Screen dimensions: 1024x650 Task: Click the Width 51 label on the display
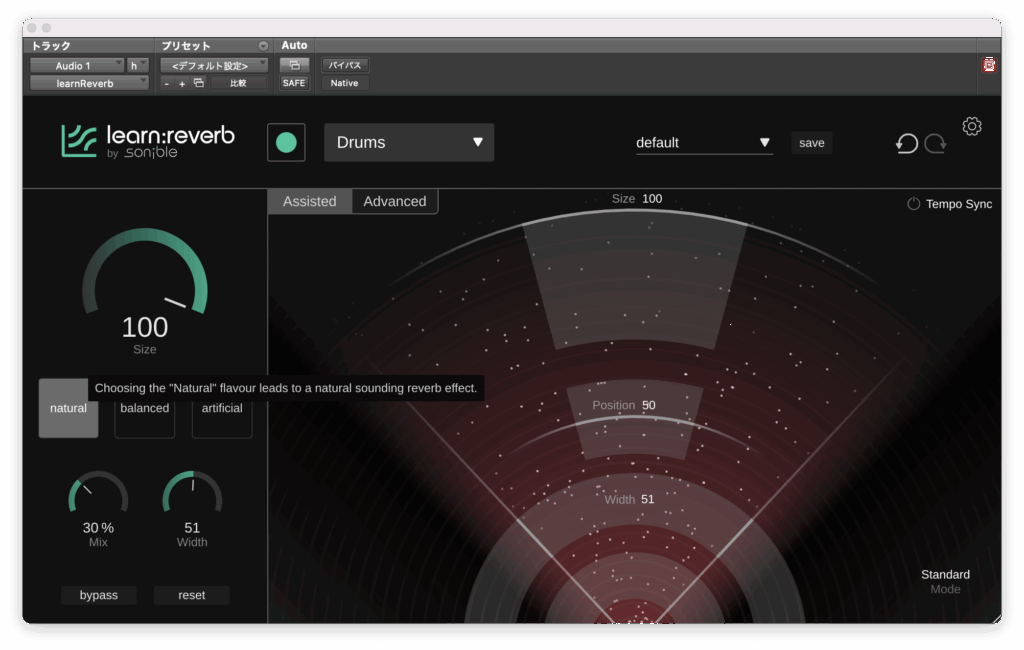(x=629, y=499)
